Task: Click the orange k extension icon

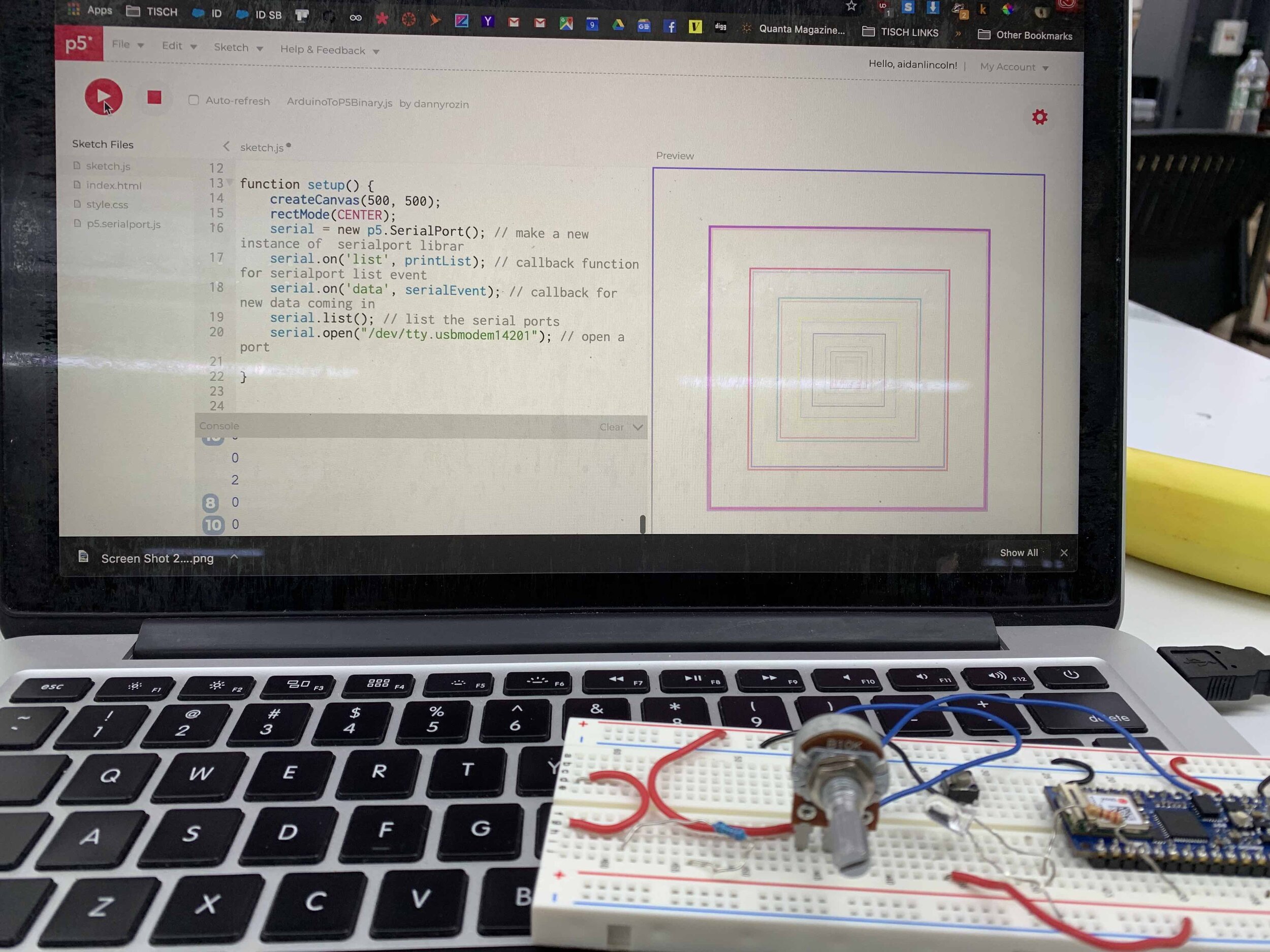Action: click(982, 9)
